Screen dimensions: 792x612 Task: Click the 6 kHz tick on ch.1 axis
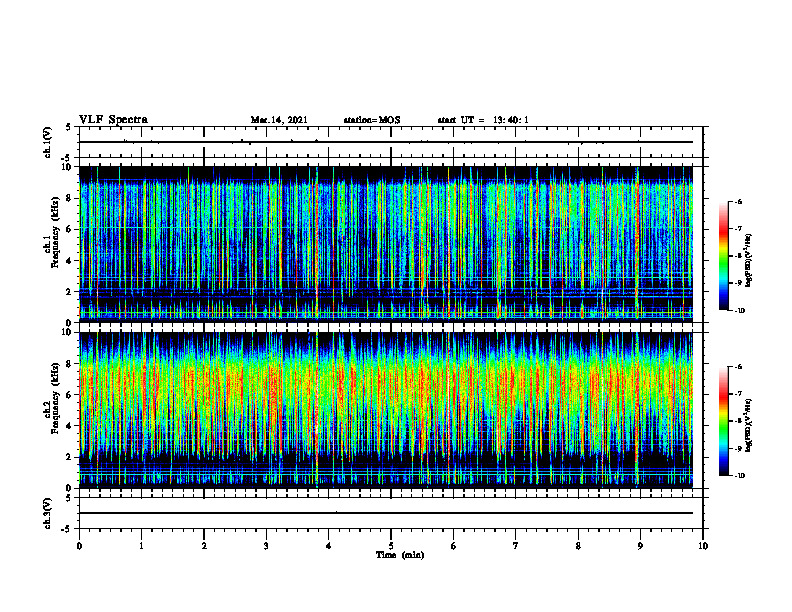point(69,229)
